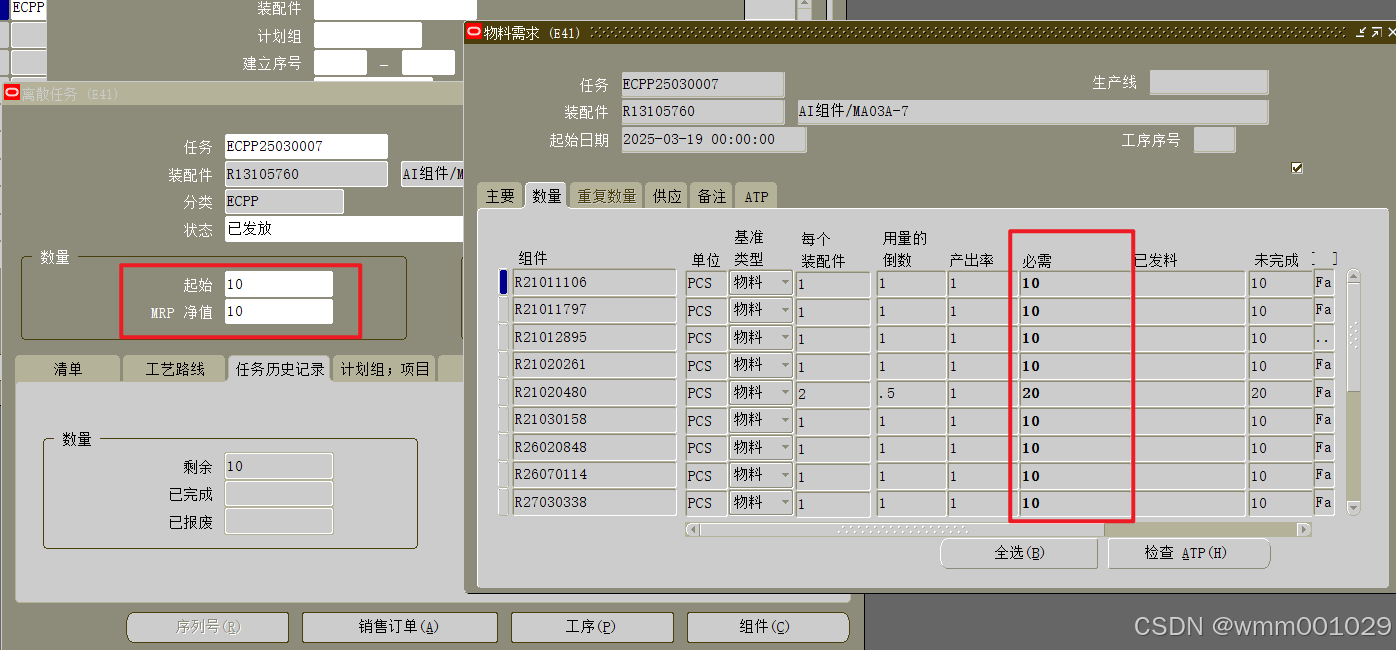
Task: Click the 任务 field in 离散任务 window
Action: [x=306, y=146]
